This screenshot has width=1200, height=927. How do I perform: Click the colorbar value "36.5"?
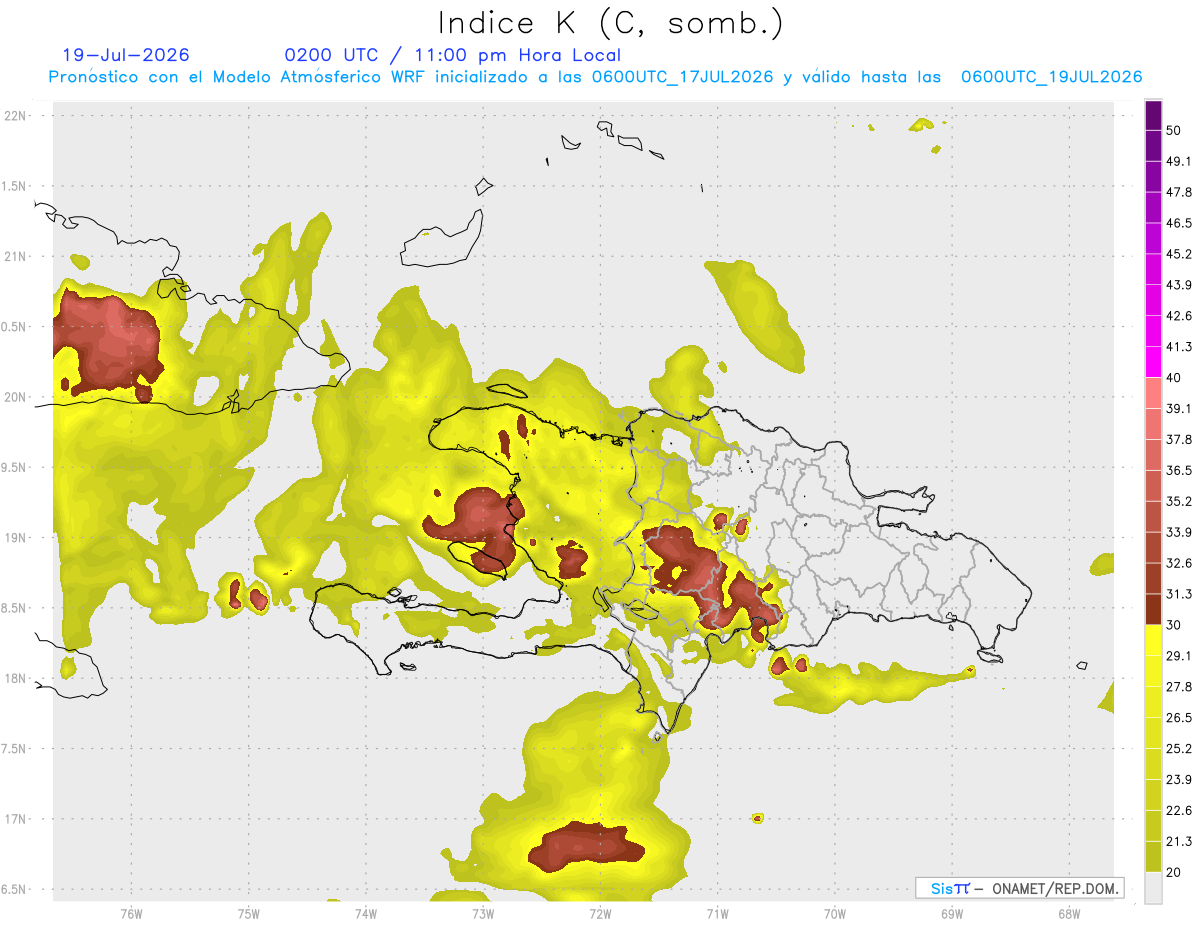[1179, 470]
